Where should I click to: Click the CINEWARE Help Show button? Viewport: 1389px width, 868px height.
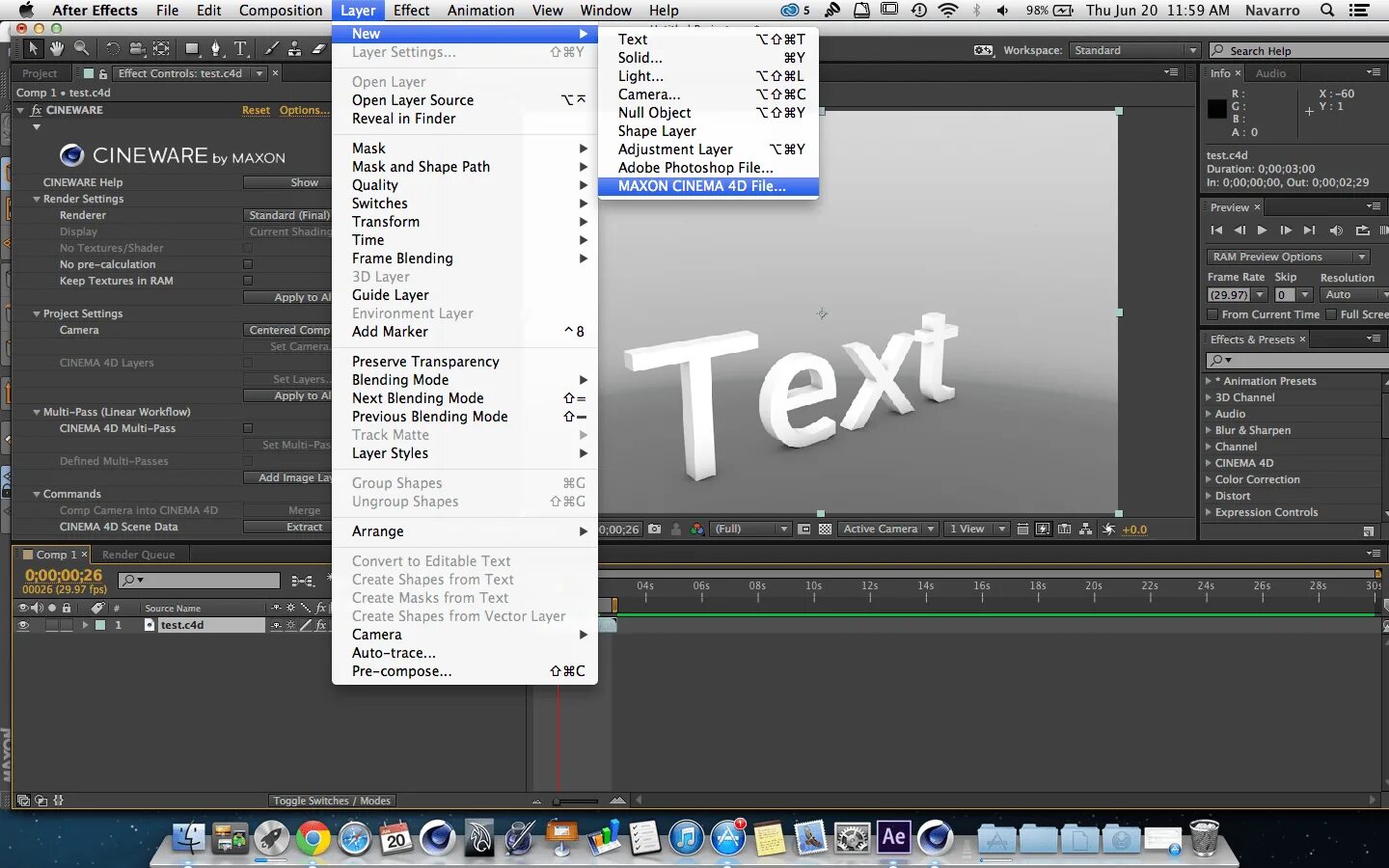(287, 182)
